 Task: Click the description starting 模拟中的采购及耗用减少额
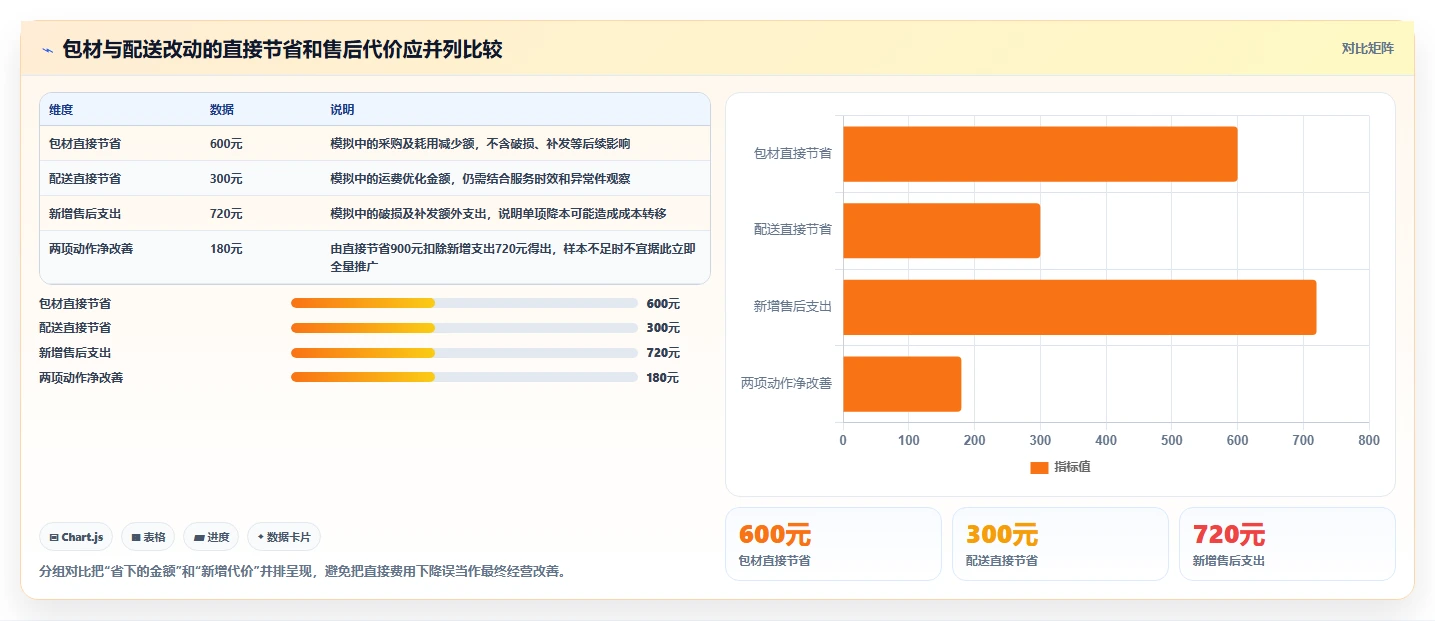(x=480, y=144)
